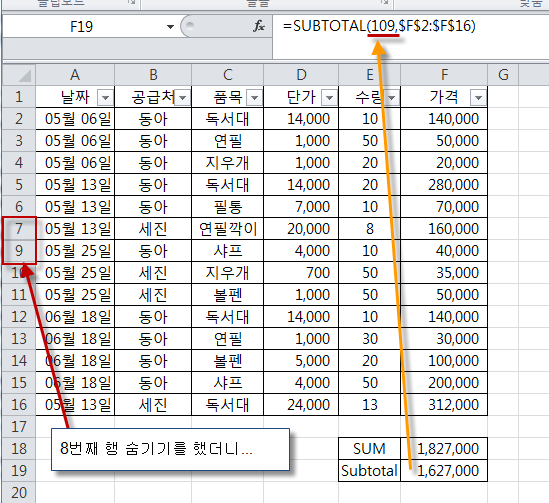Viewport: 549px width, 503px height.
Task: Select row 16 header
Action: 19,405
